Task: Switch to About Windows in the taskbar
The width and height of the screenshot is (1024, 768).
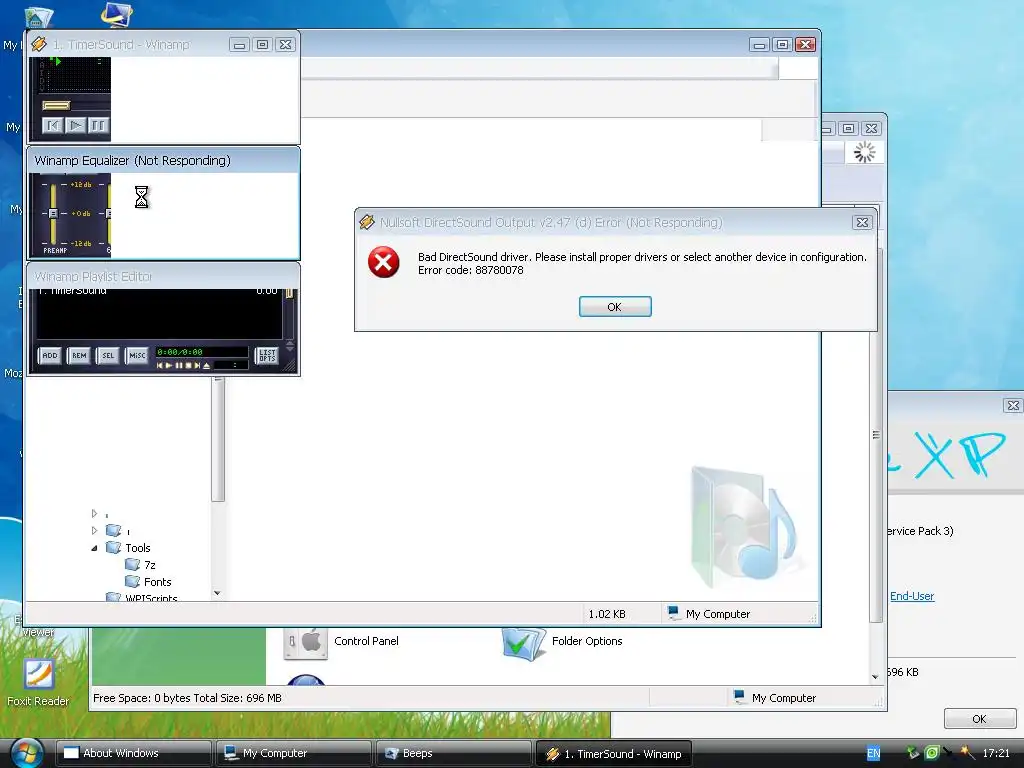Action: pos(134,753)
